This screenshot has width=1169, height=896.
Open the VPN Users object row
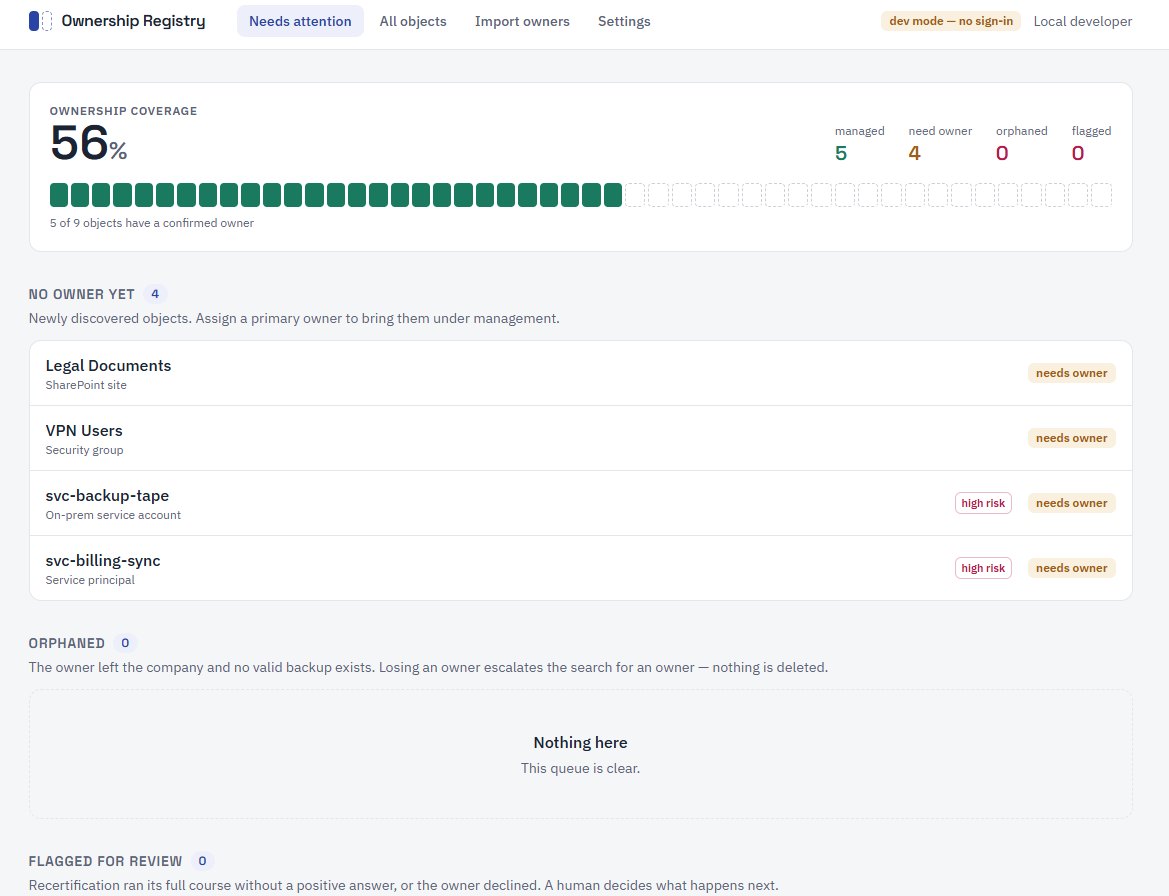(581, 438)
